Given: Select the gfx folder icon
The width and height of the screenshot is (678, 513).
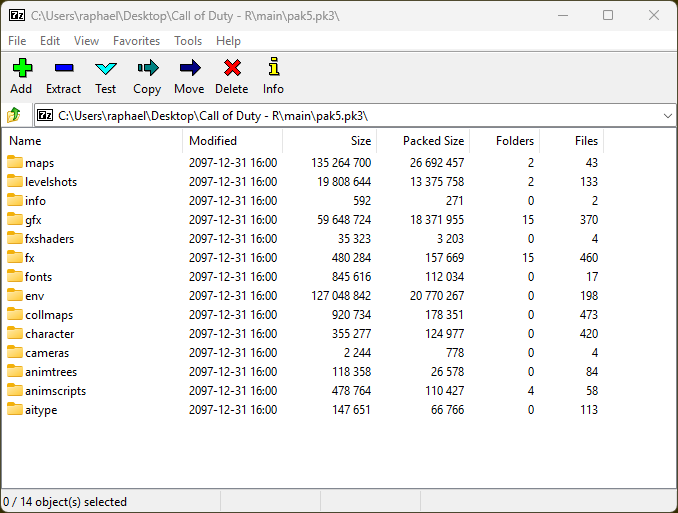Looking at the screenshot, I should click(x=15, y=219).
